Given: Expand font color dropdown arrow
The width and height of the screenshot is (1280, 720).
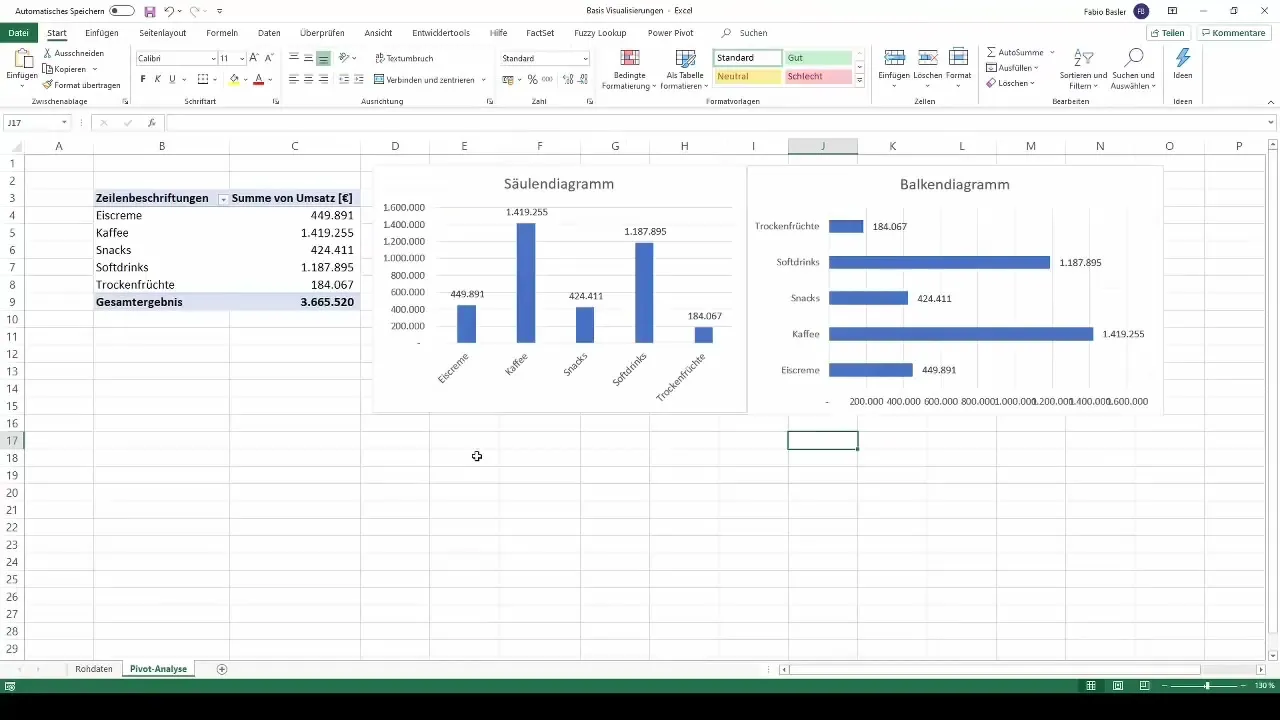Looking at the screenshot, I should pyautogui.click(x=270, y=79).
